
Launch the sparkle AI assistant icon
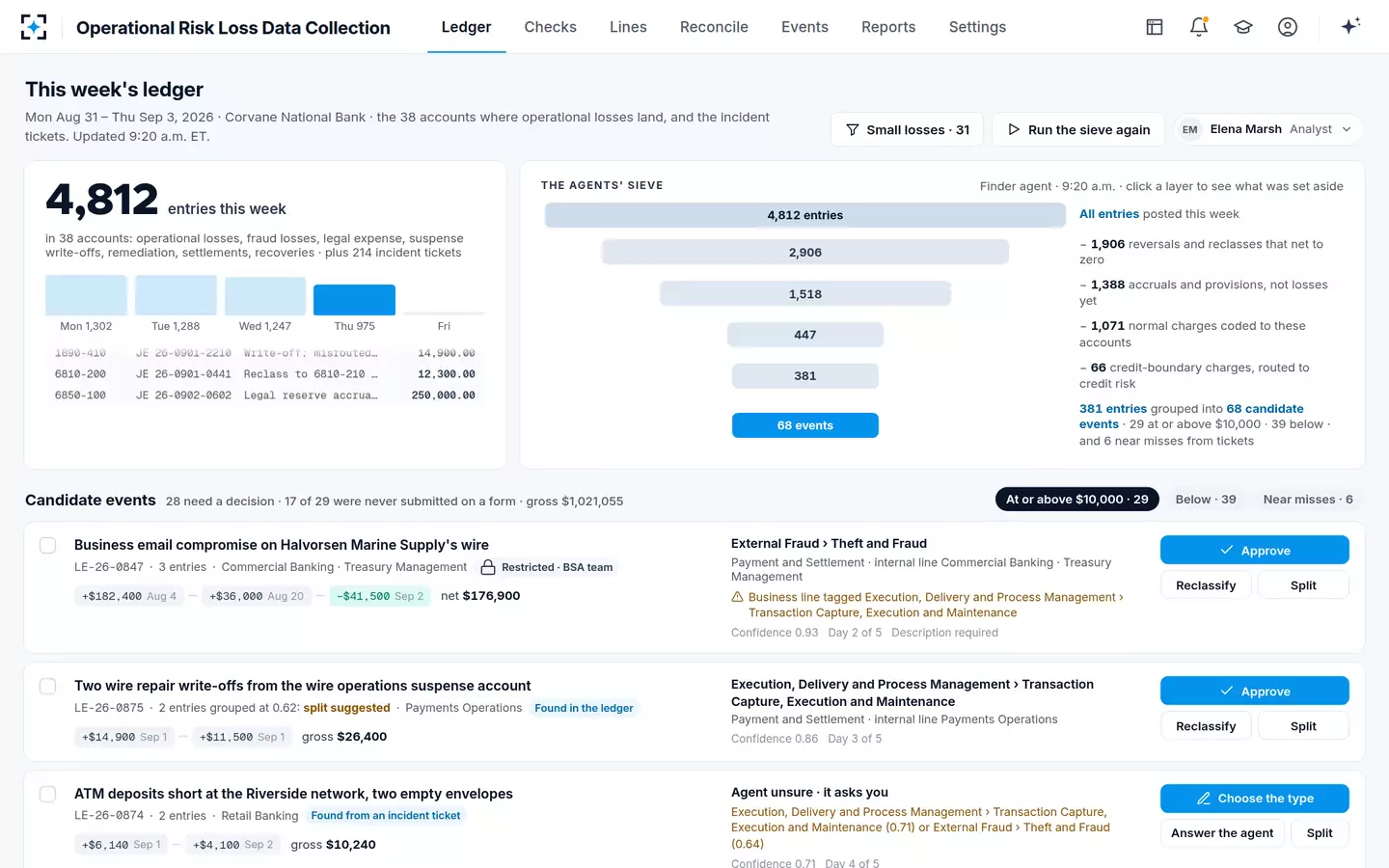(x=1350, y=26)
